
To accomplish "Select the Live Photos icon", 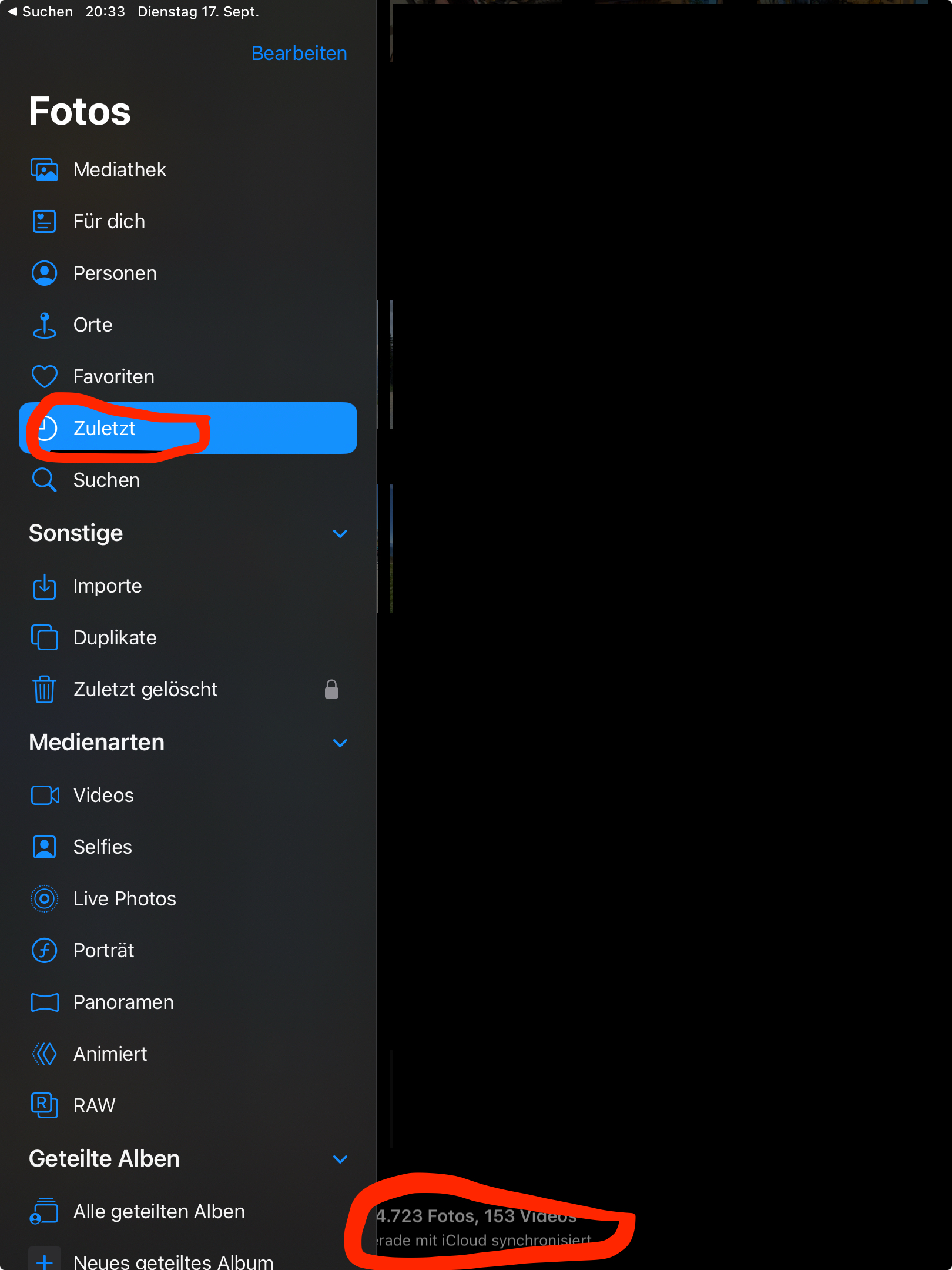I will 45,899.
